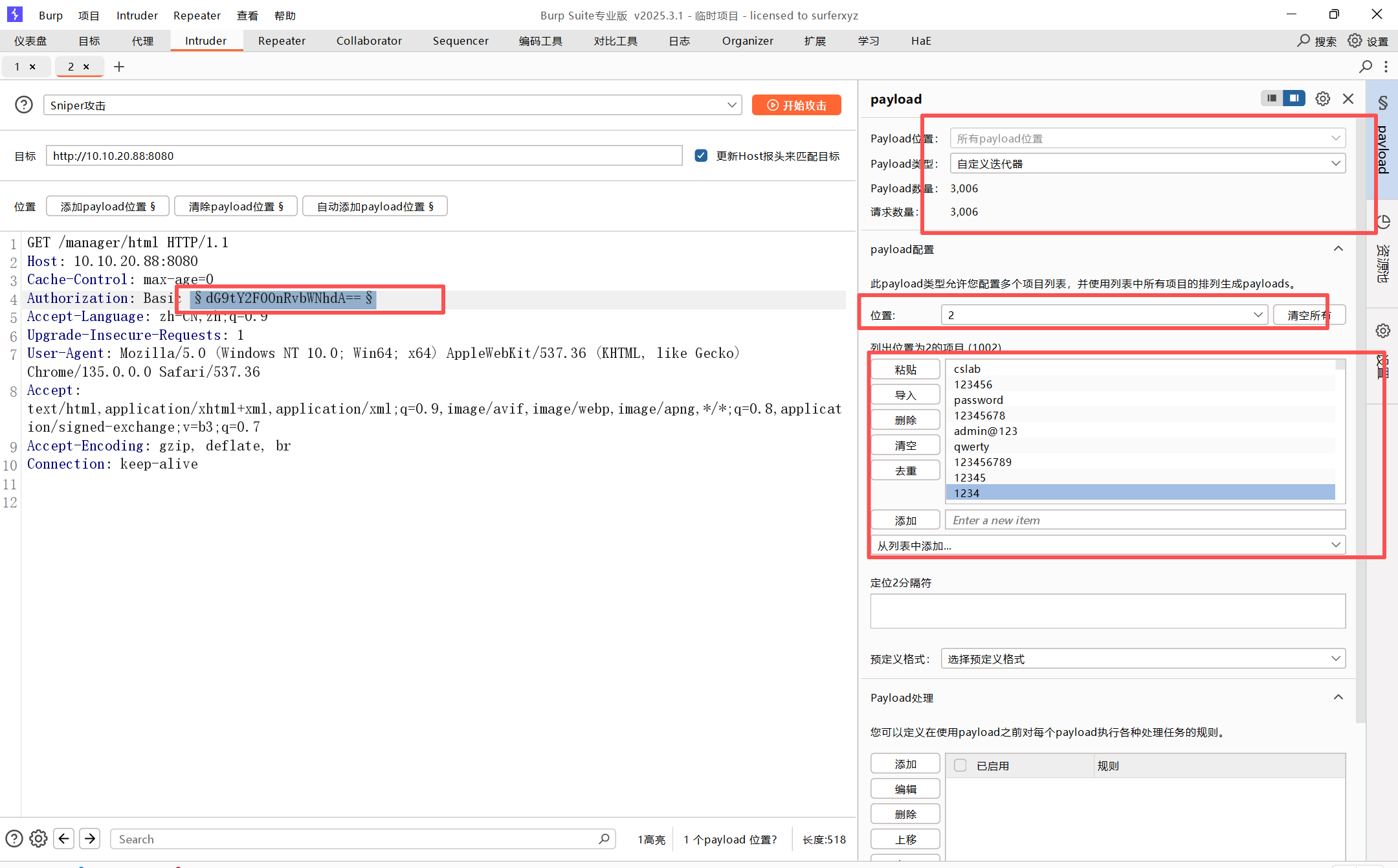Screen dimensions: 1398x868
Task: Add a new Intruder tab with plus
Action: 119,67
